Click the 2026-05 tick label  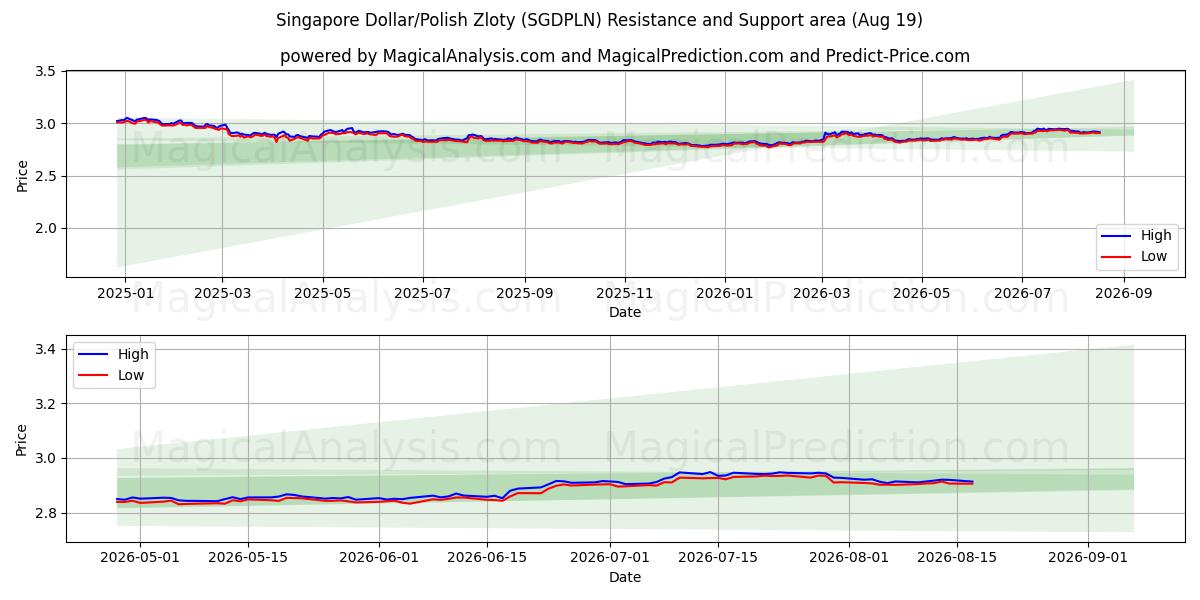922,294
